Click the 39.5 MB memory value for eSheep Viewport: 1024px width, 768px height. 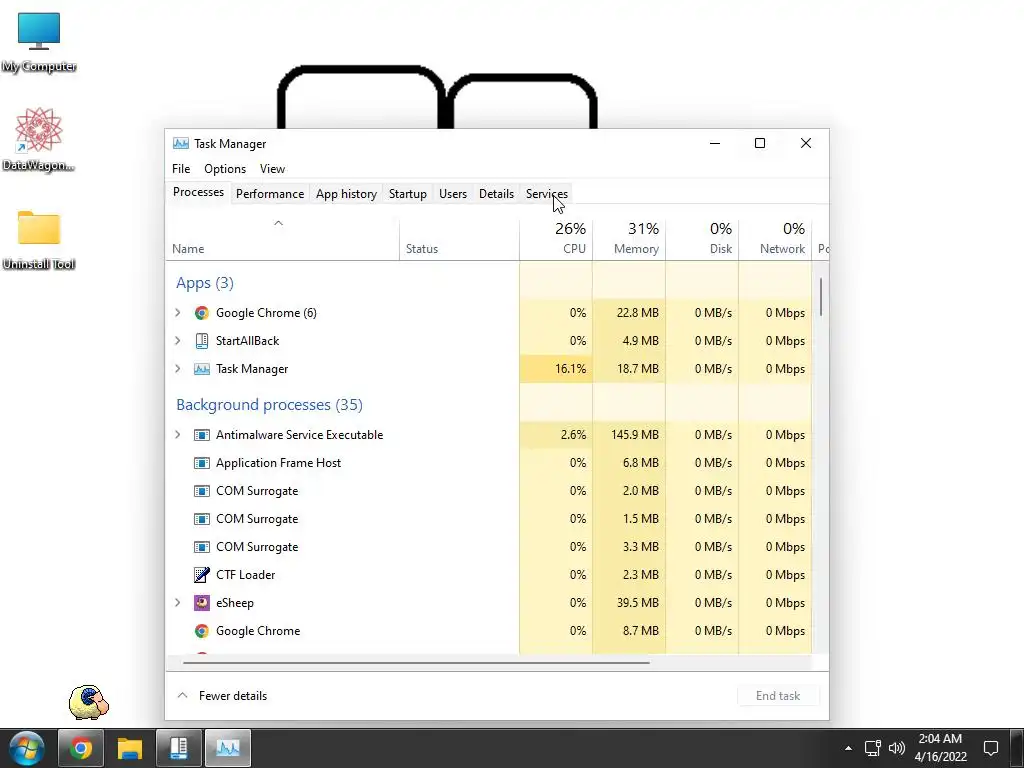click(637, 603)
